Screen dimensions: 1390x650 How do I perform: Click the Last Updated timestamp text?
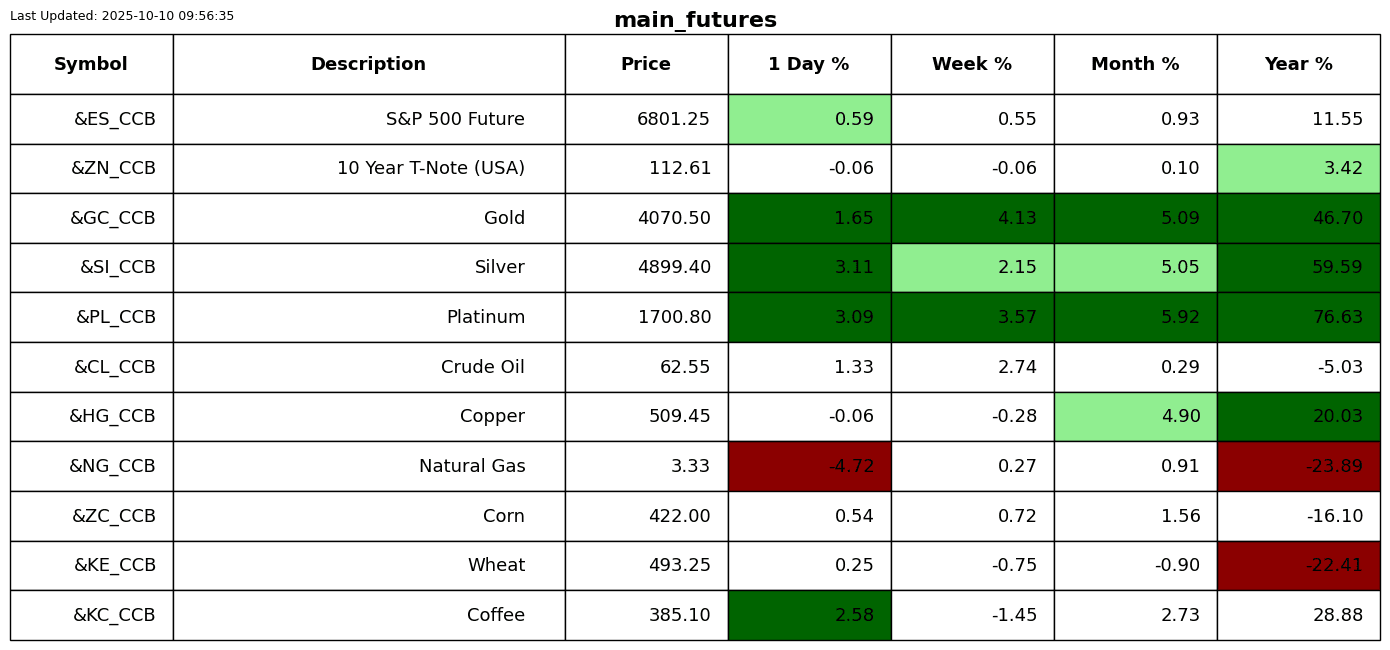122,17
